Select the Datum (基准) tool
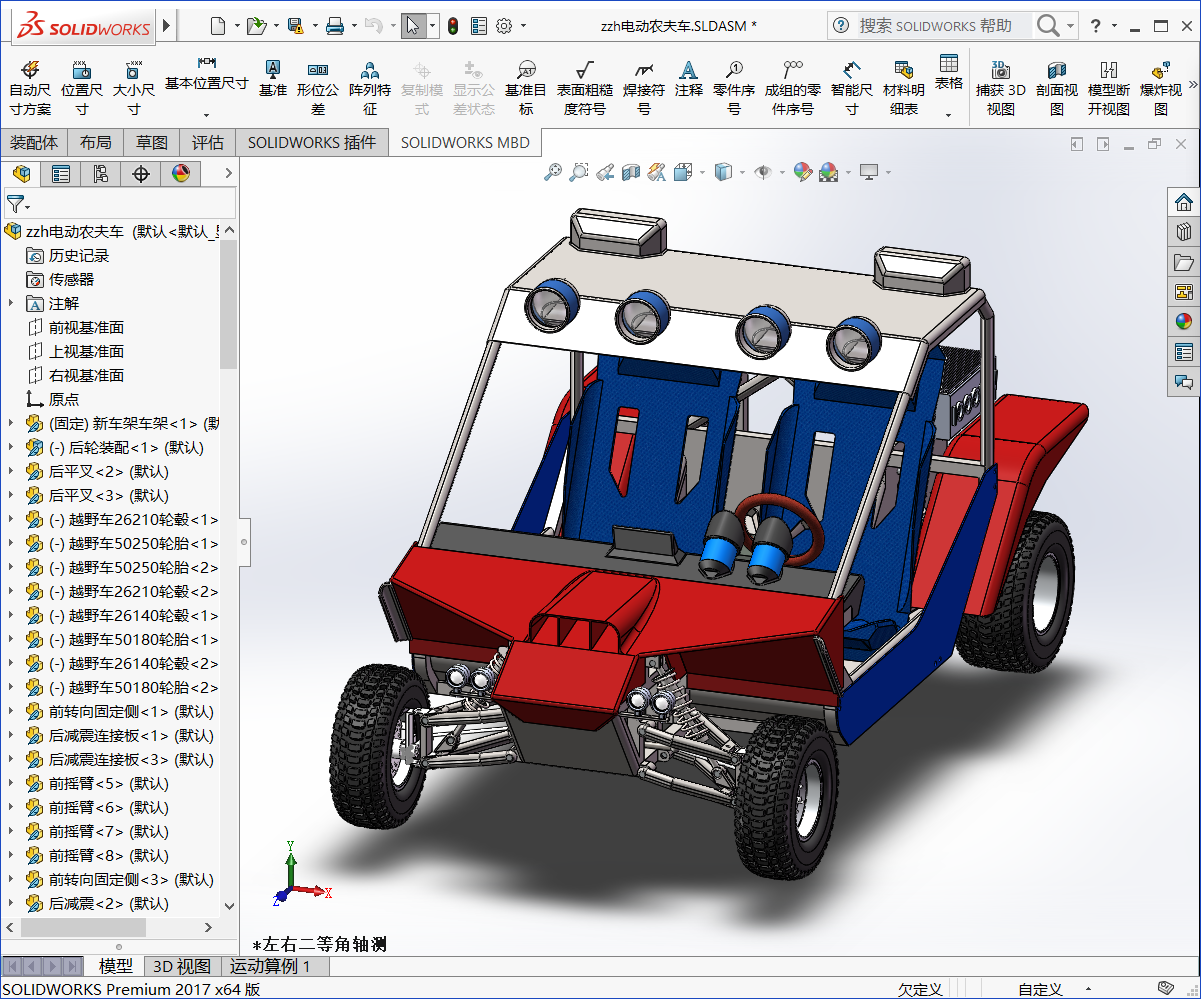This screenshot has width=1201, height=999. (272, 78)
